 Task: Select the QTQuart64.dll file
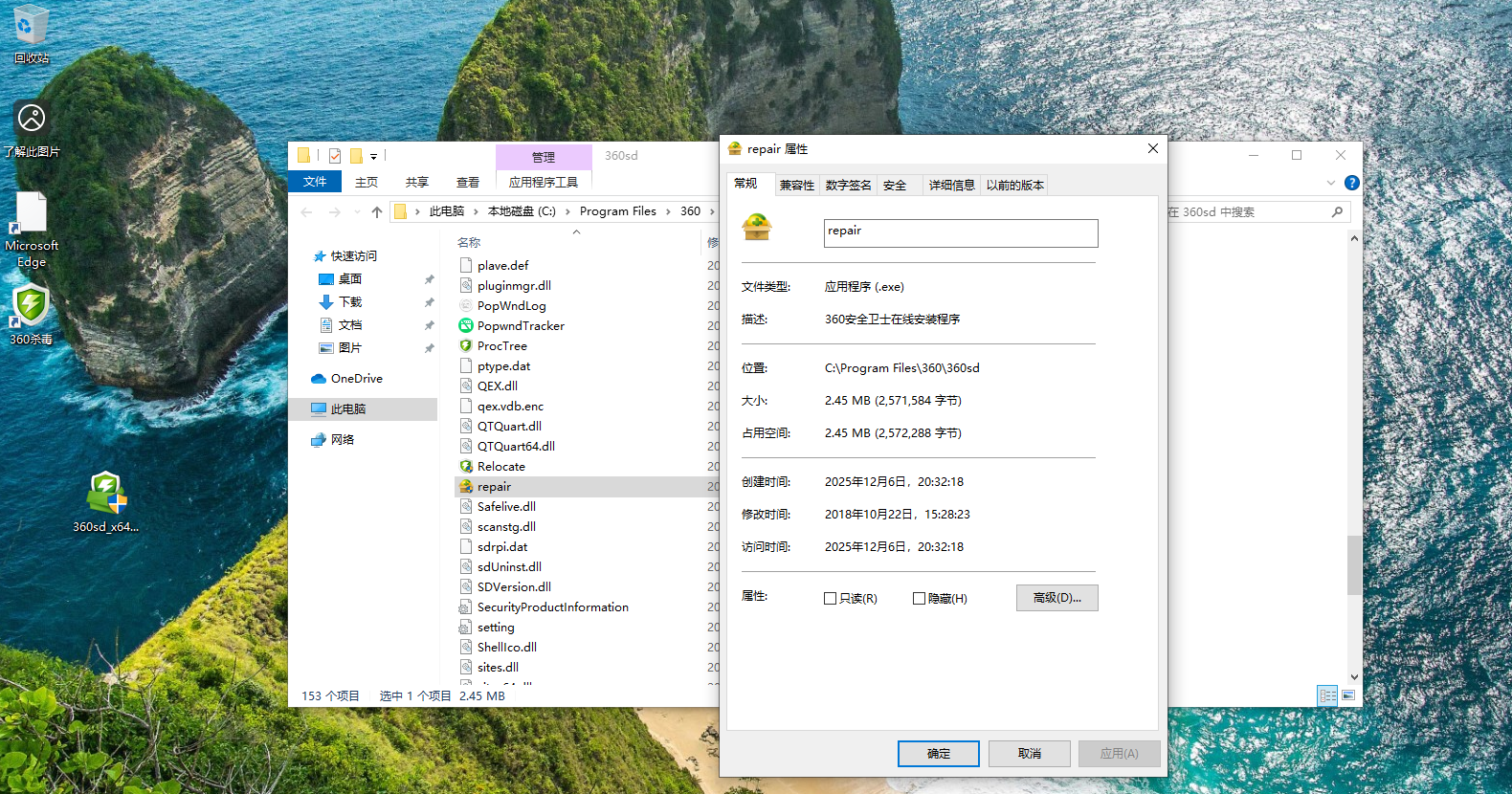(x=516, y=447)
